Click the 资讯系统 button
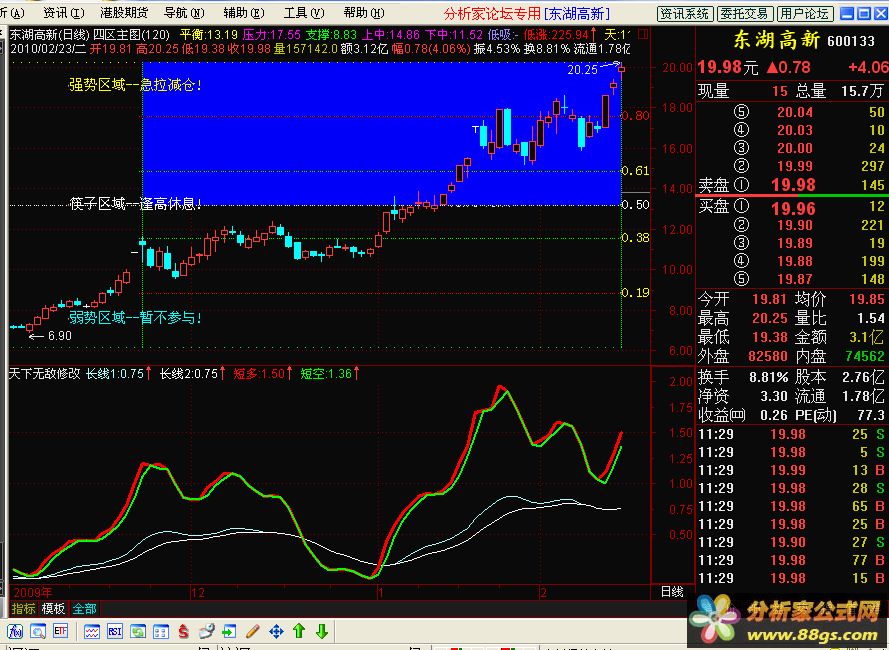The image size is (889, 650). coord(685,13)
